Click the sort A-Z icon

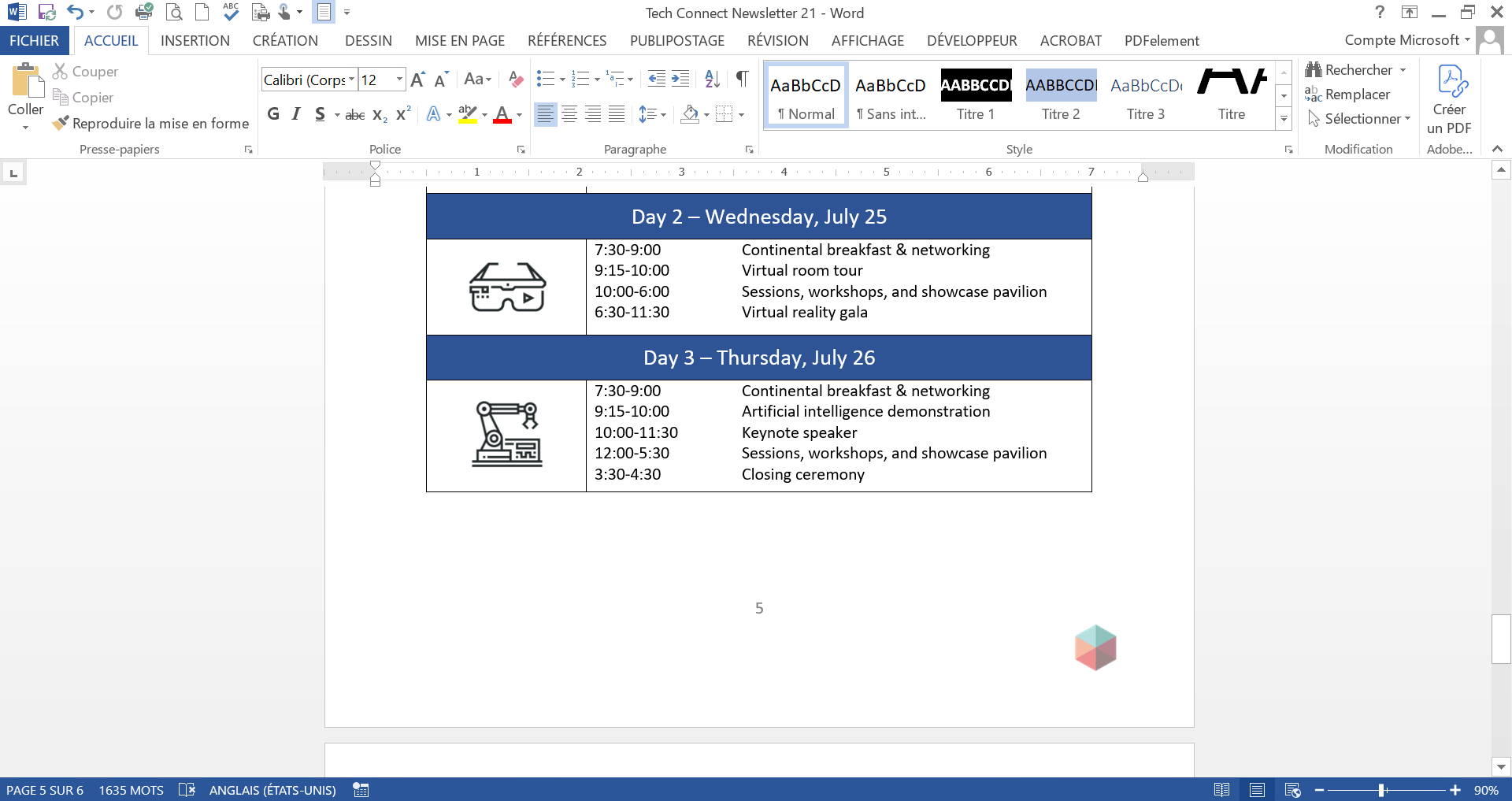[712, 79]
